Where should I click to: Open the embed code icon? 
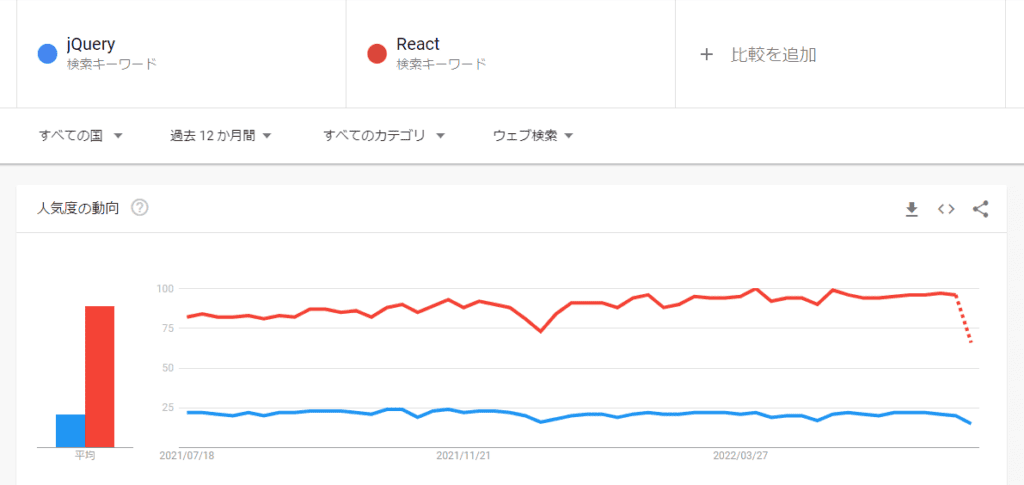(x=946, y=209)
